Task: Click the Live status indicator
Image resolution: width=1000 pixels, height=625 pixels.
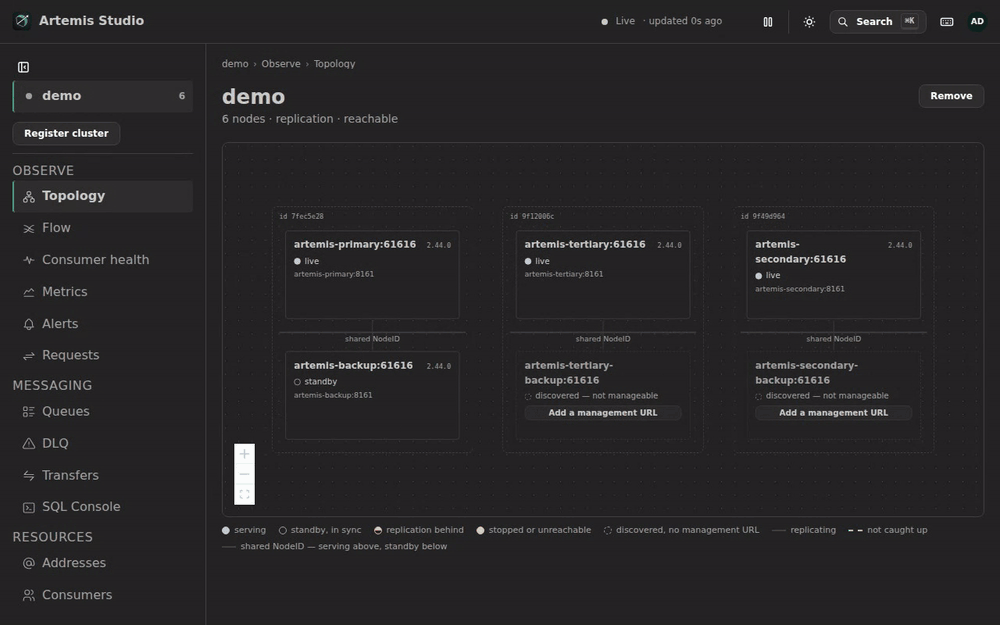Action: (618, 21)
